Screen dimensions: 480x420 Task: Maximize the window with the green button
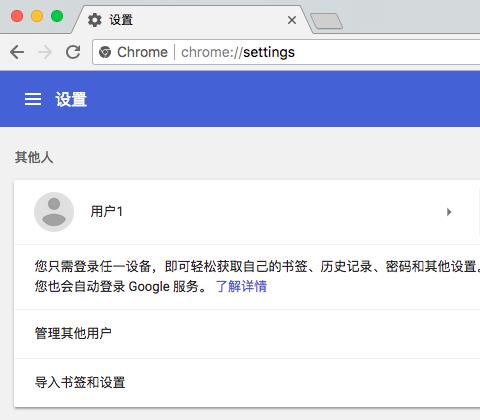[57, 16]
